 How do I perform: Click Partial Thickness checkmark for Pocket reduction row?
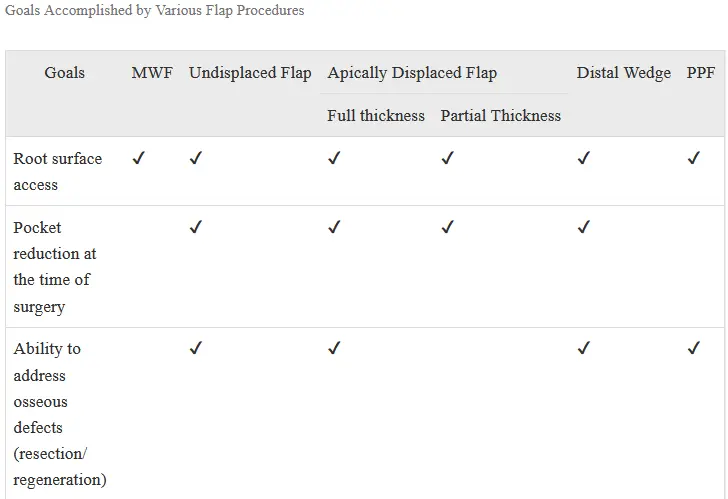tap(448, 227)
